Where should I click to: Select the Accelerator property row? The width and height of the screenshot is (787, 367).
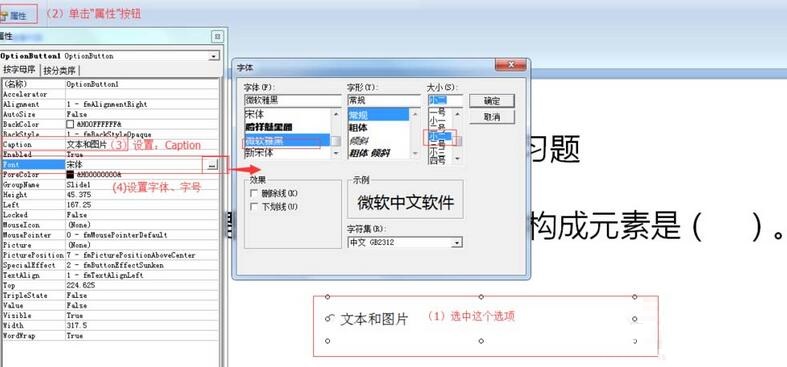[x=110, y=94]
